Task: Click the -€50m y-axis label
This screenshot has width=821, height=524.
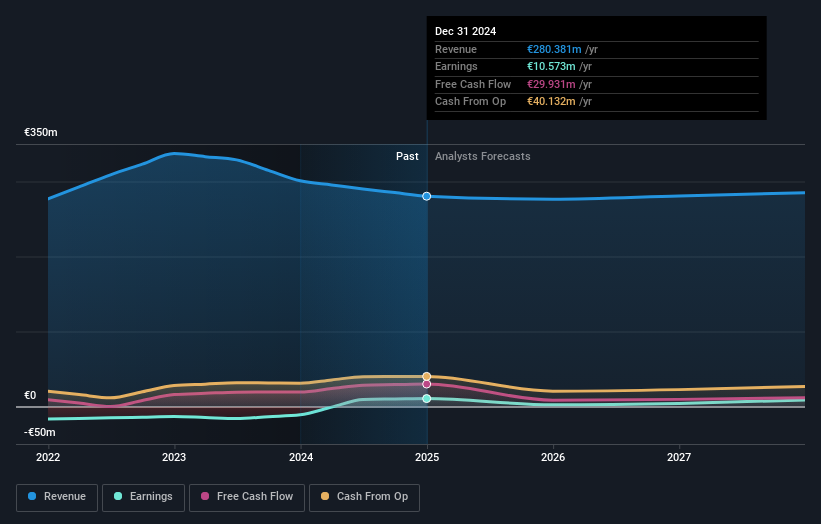Action: tap(40, 432)
